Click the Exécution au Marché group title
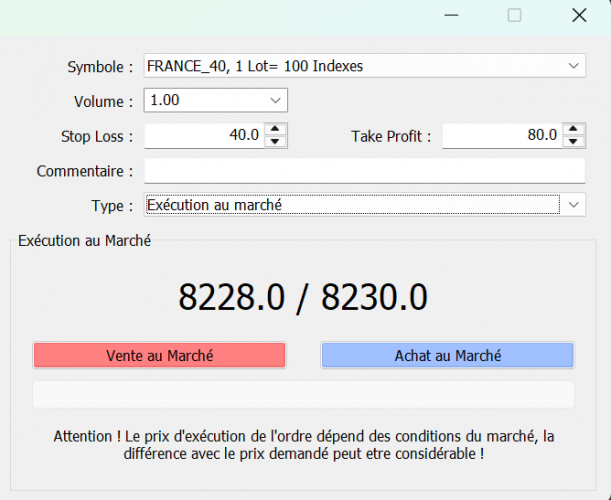This screenshot has height=500, width=611. pyautogui.click(x=85, y=240)
